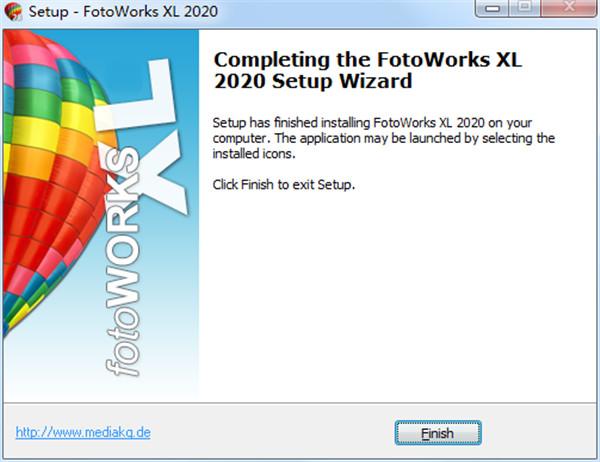Minimize the setup window
Image resolution: width=600 pixels, height=462 pixels.
pyautogui.click(x=492, y=8)
